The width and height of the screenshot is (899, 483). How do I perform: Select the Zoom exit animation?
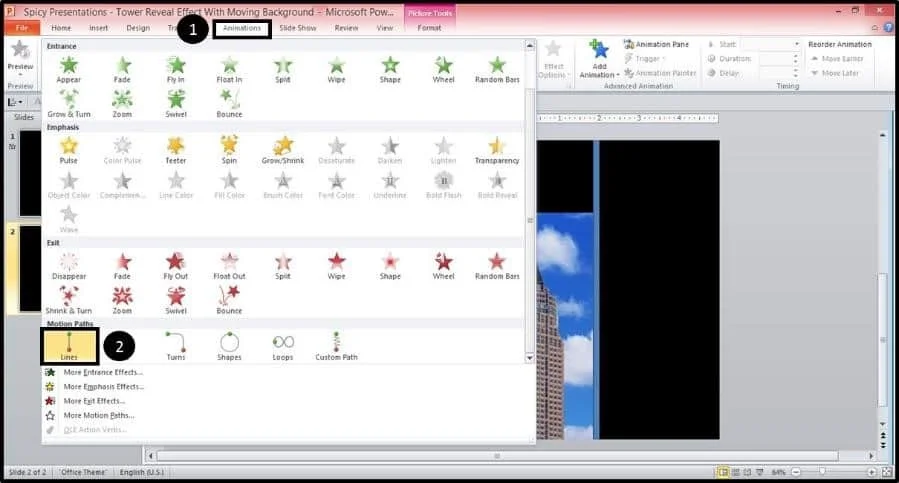122,301
